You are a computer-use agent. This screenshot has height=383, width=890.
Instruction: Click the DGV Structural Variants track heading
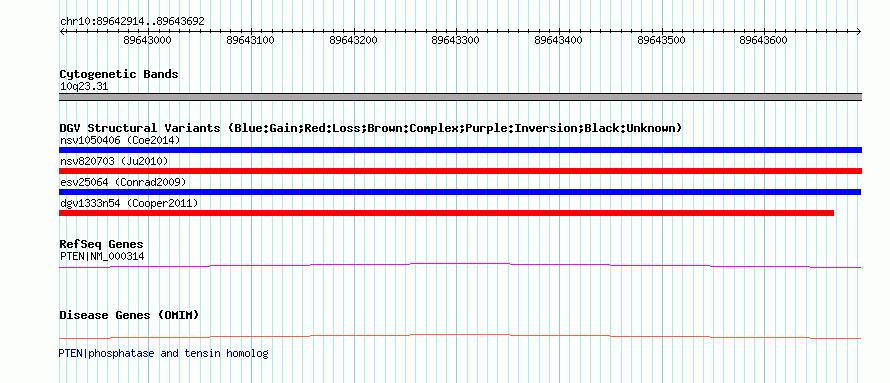click(x=371, y=128)
